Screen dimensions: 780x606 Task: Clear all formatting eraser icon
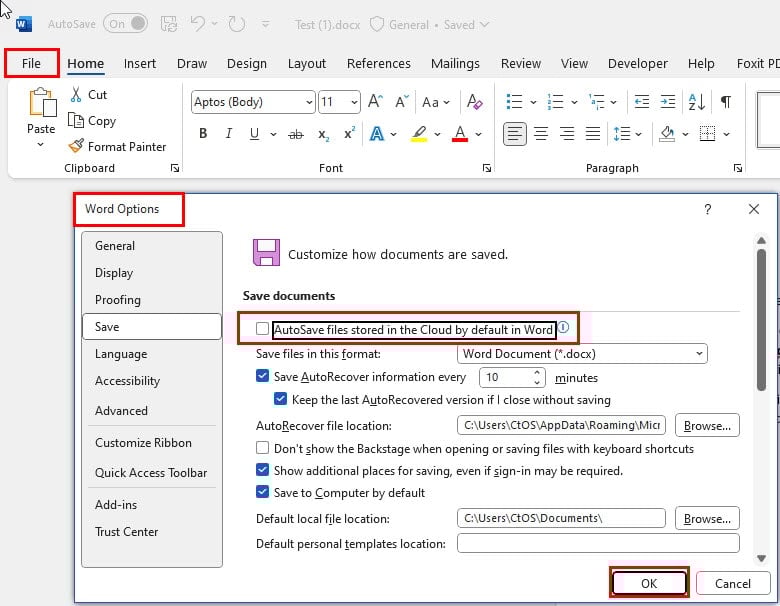[475, 101]
